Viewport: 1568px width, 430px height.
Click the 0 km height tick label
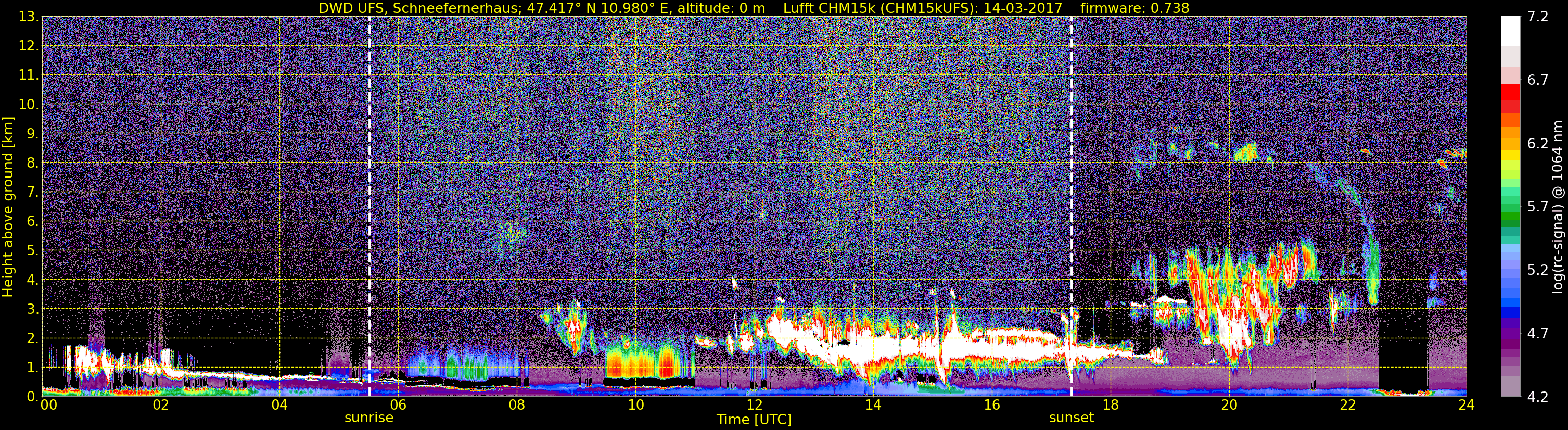point(33,397)
